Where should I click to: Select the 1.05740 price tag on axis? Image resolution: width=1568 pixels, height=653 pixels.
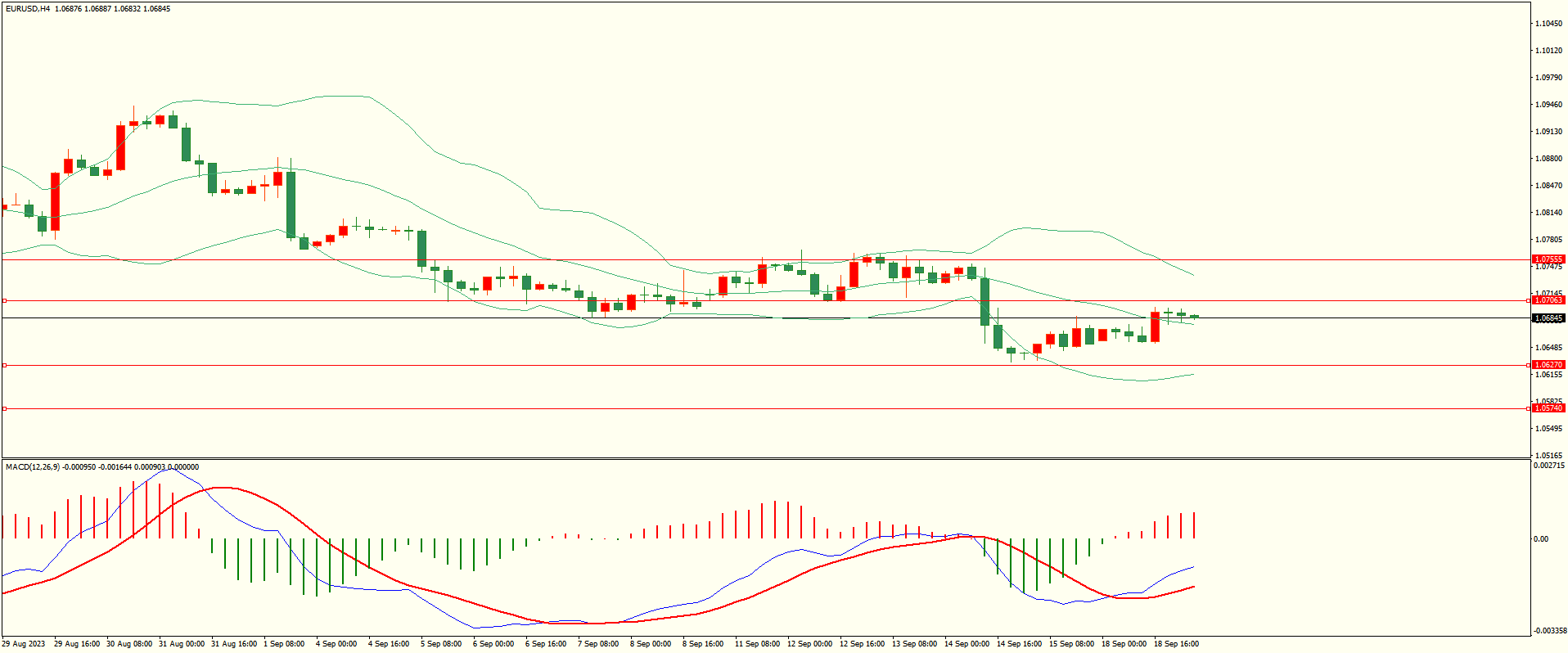pos(1548,408)
